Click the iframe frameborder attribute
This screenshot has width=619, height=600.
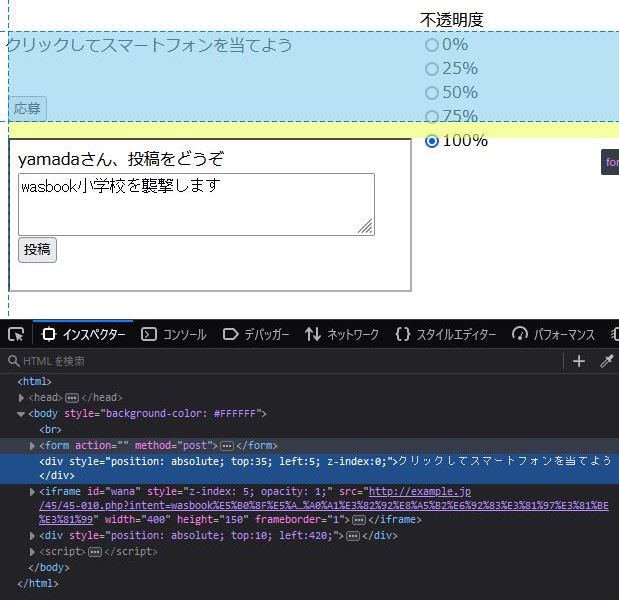pyautogui.click(x=298, y=519)
